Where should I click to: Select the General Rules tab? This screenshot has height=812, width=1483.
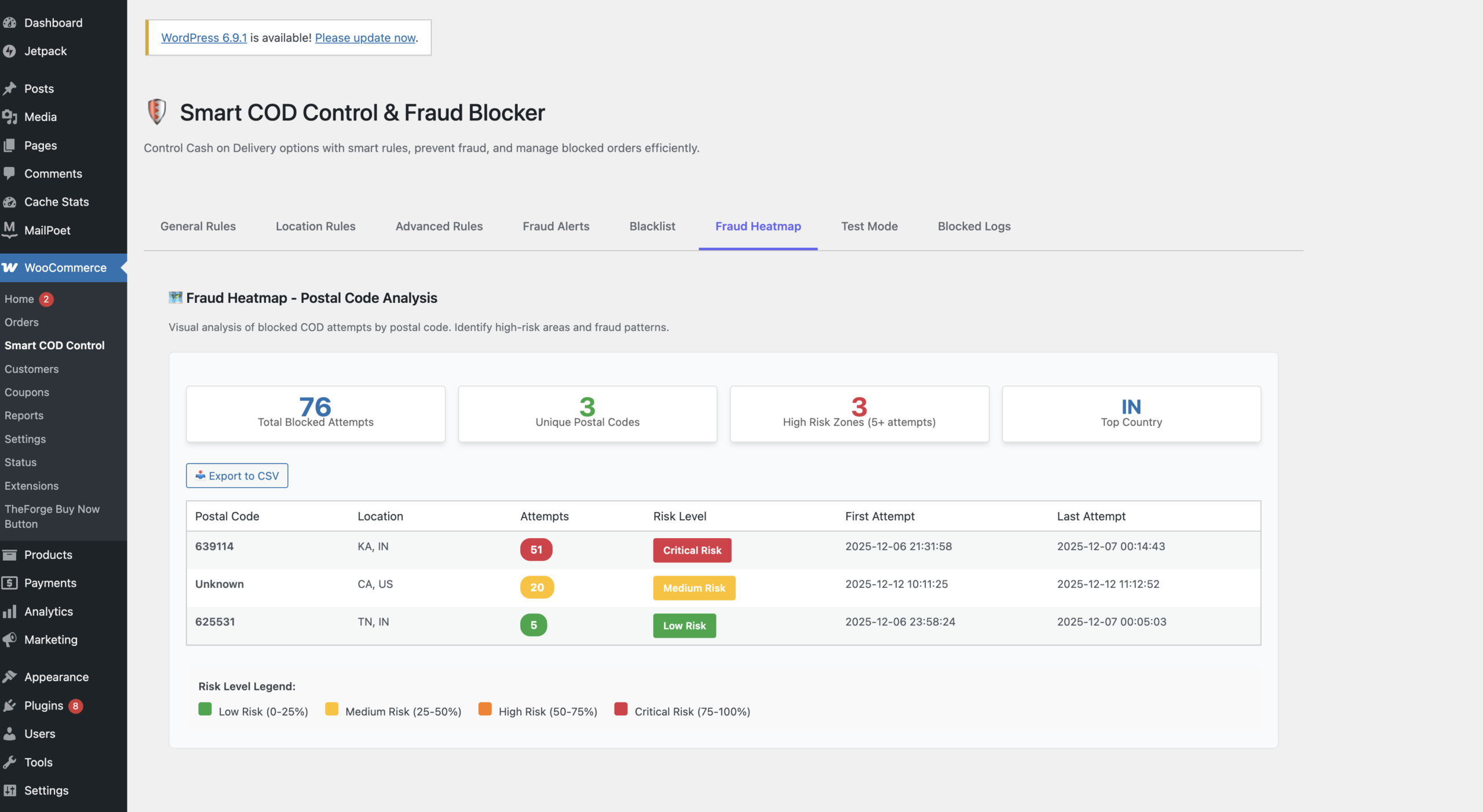198,226
